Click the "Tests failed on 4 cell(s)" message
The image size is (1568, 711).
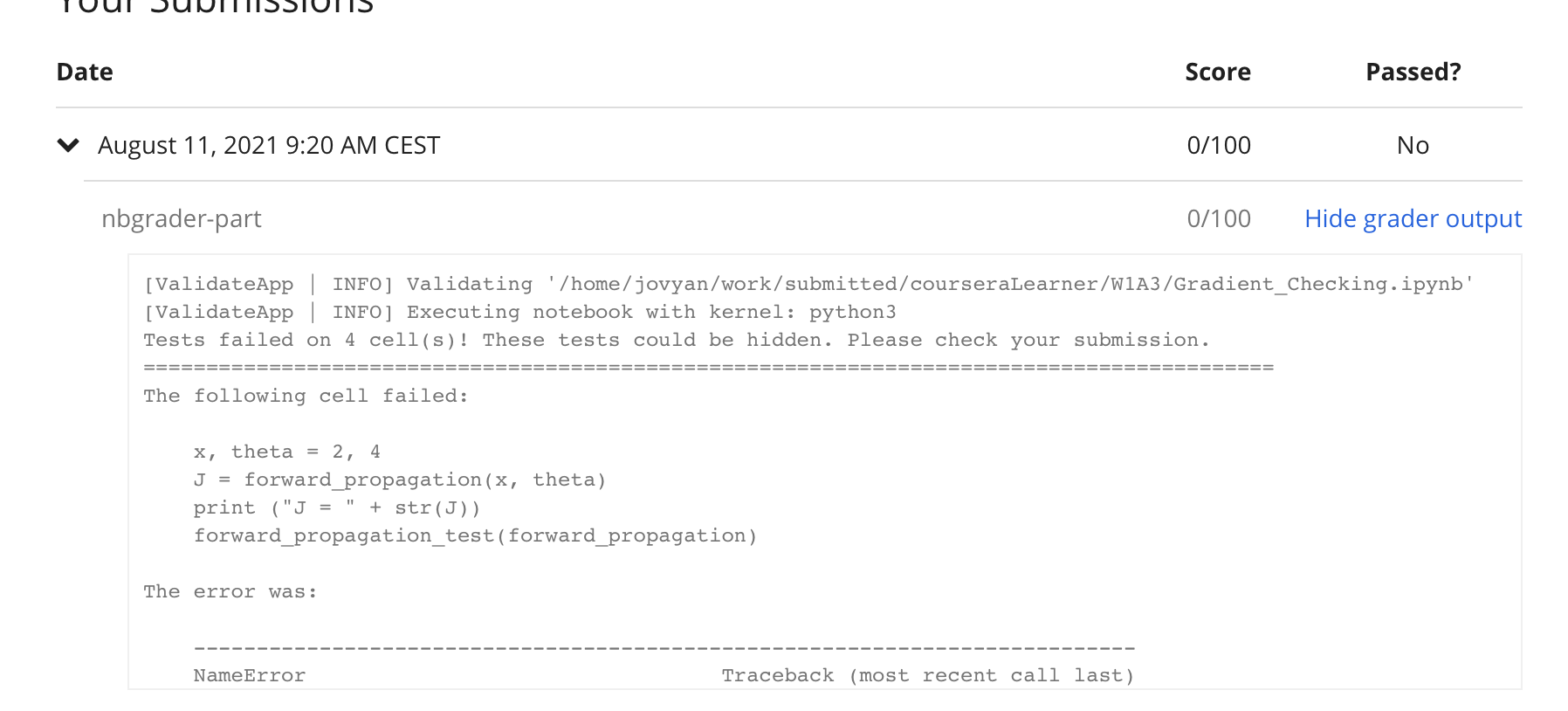pos(676,340)
